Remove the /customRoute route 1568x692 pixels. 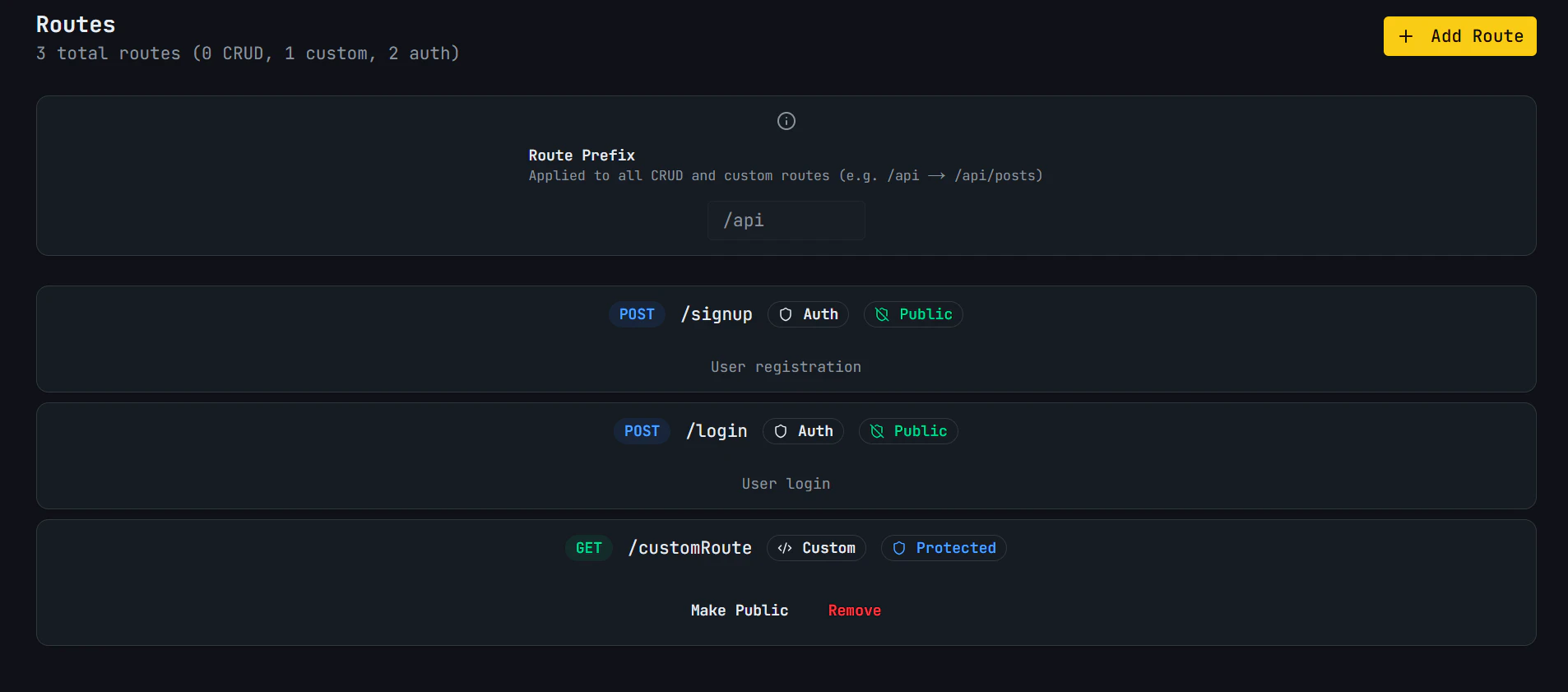tap(854, 610)
